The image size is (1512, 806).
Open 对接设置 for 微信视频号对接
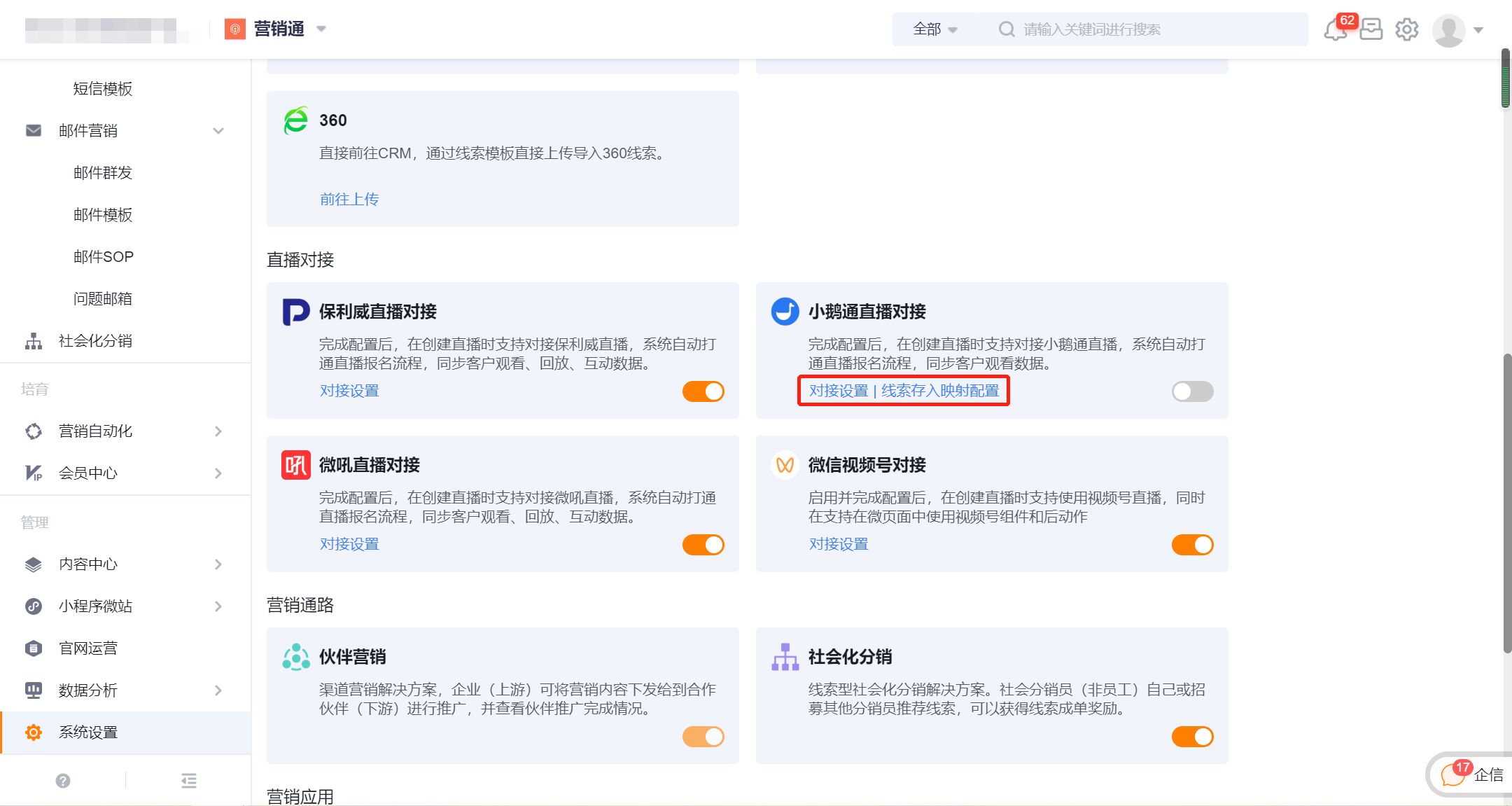point(839,544)
